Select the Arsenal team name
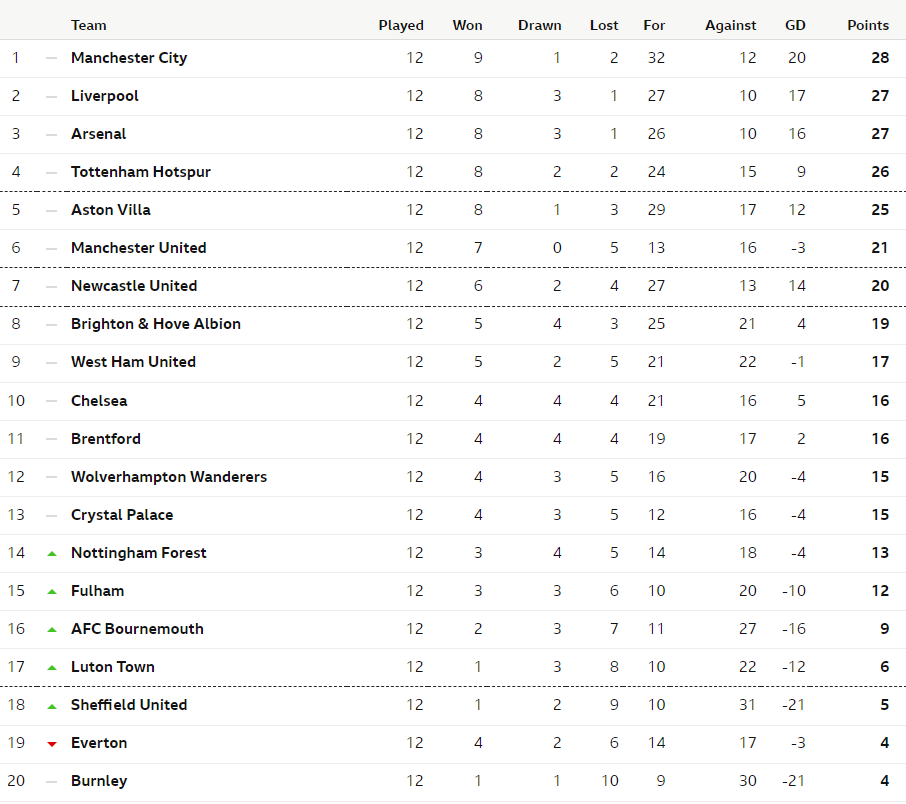Screen dimensions: 906x804 98,134
